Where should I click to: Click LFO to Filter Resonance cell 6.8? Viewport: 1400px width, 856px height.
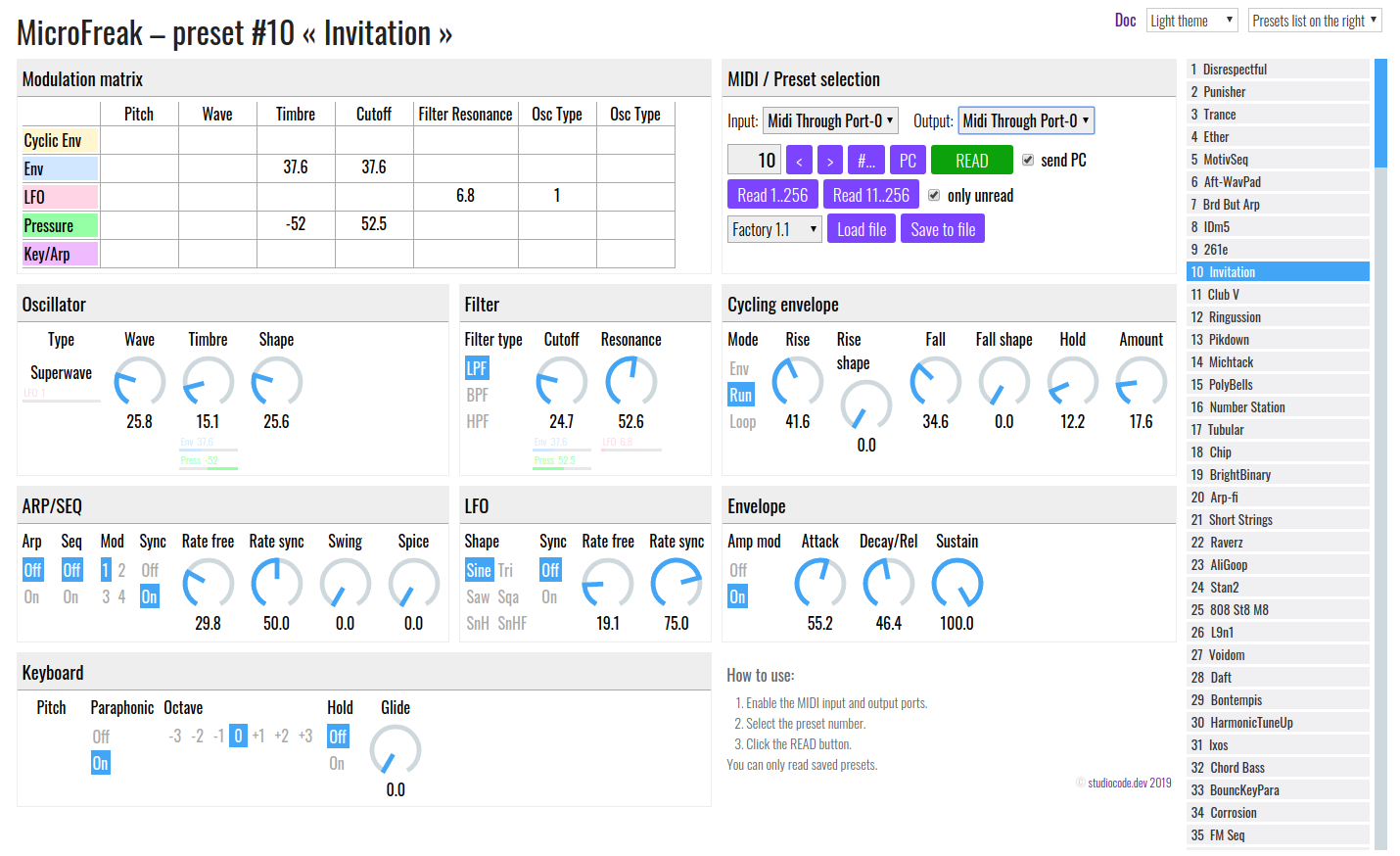(x=465, y=196)
